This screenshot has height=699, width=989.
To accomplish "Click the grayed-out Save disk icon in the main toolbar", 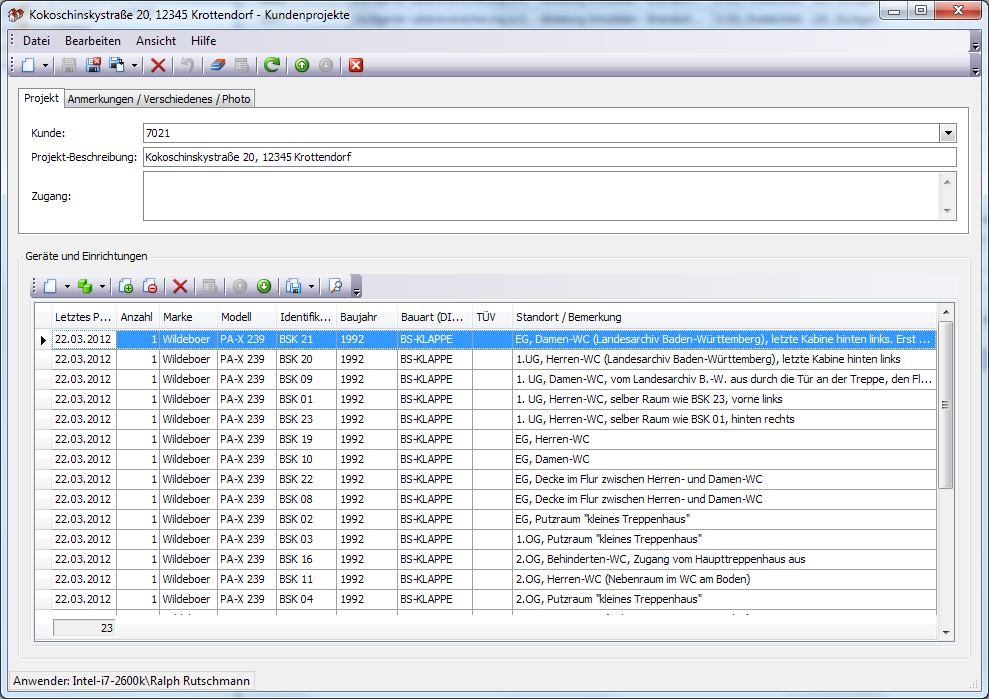I will point(69,65).
